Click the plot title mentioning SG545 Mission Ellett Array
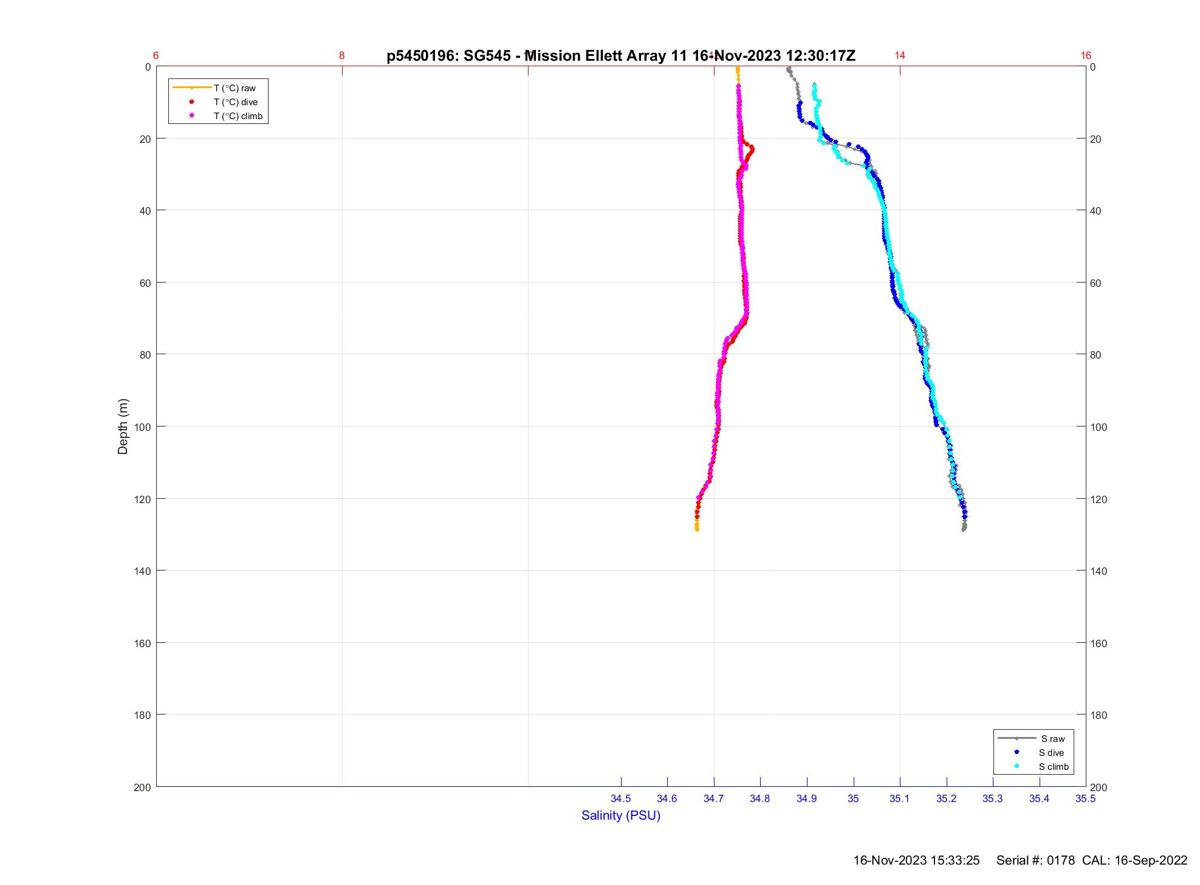Viewport: 1200px width, 885px height. [x=621, y=56]
